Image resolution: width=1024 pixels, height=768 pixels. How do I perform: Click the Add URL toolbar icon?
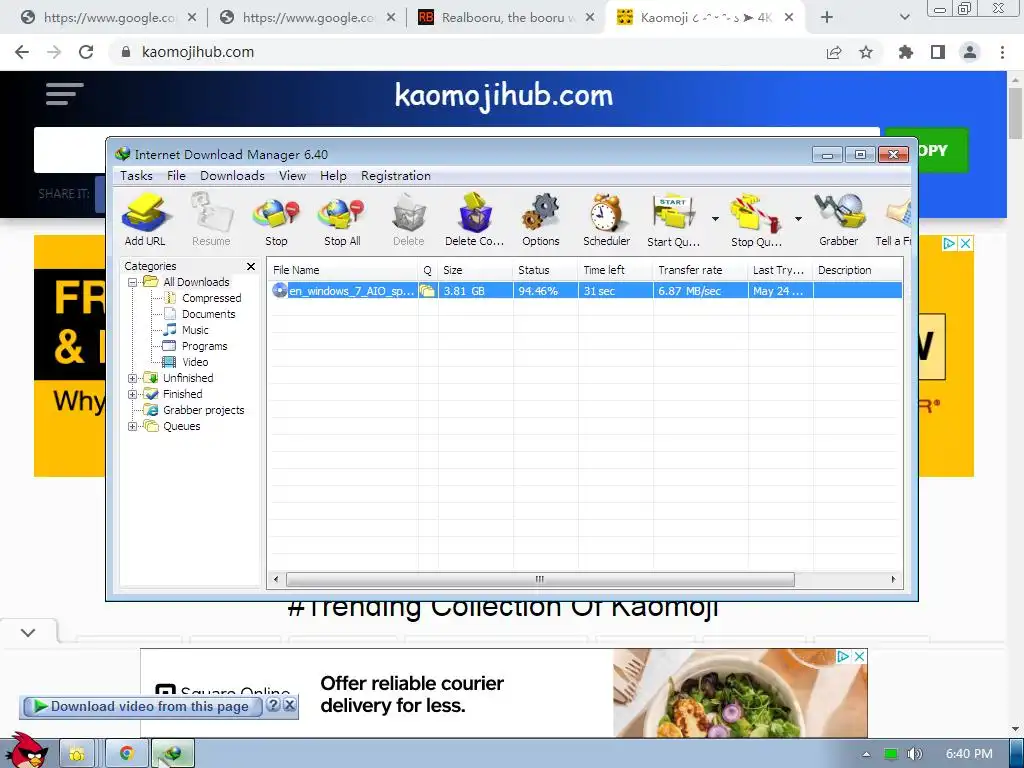click(x=146, y=219)
